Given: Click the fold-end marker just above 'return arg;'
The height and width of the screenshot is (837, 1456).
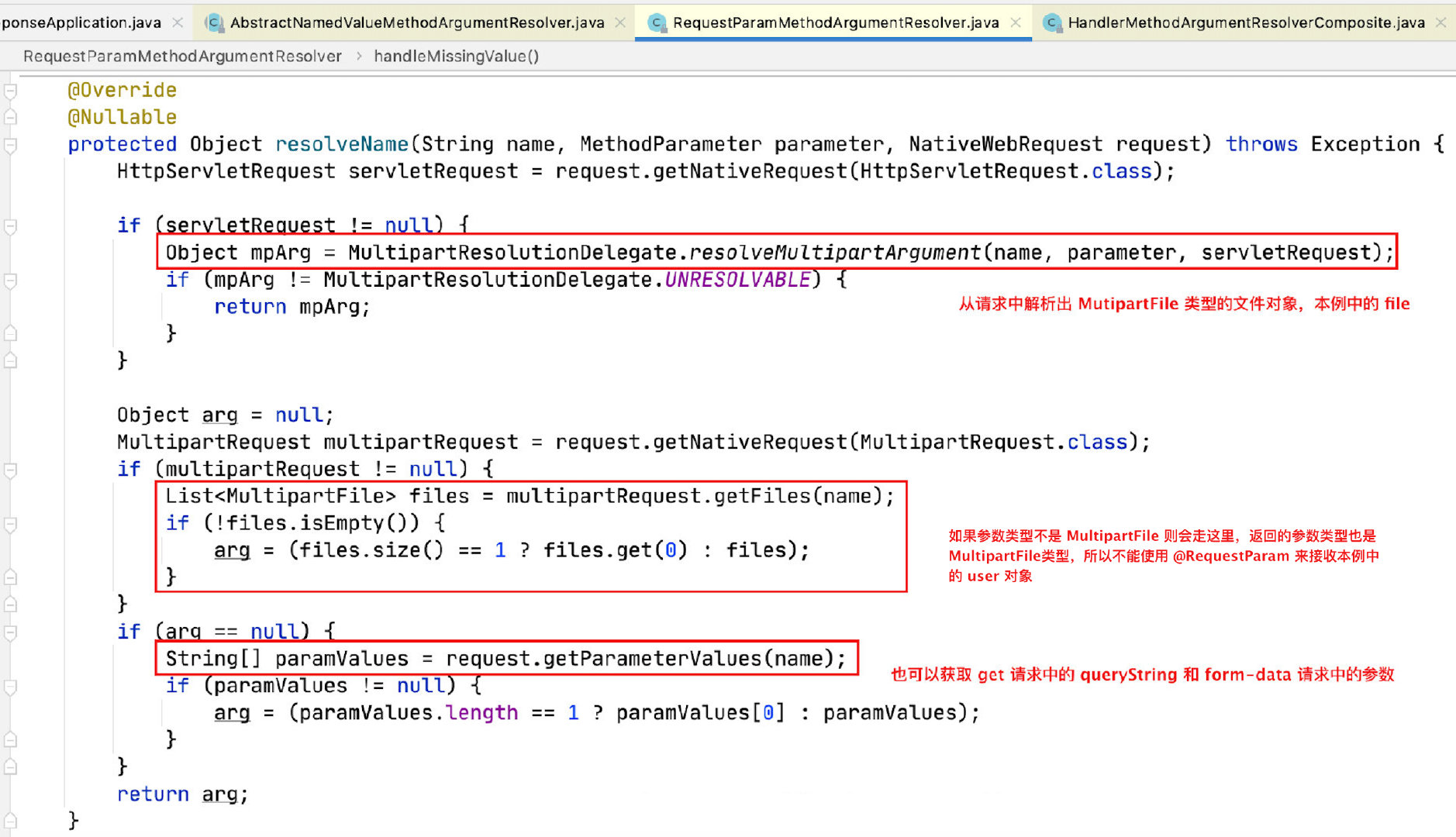Looking at the screenshot, I should pyautogui.click(x=11, y=766).
